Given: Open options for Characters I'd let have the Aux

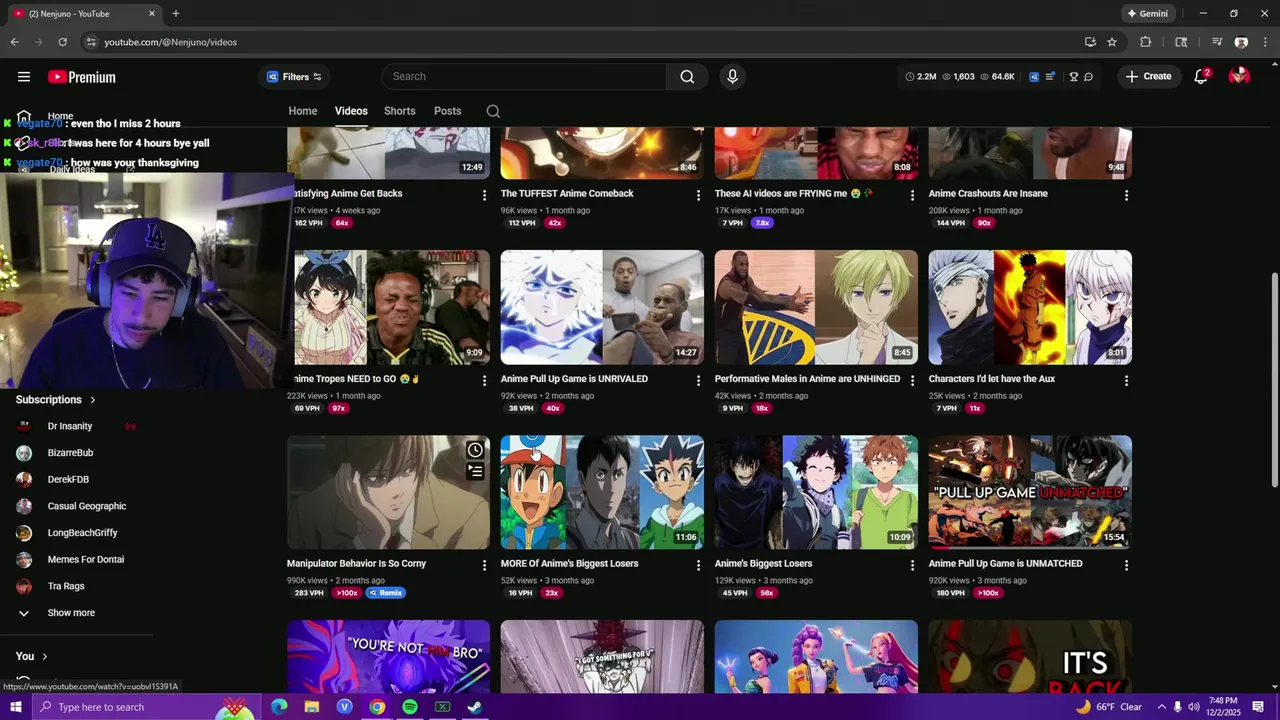Looking at the screenshot, I should (x=1126, y=380).
